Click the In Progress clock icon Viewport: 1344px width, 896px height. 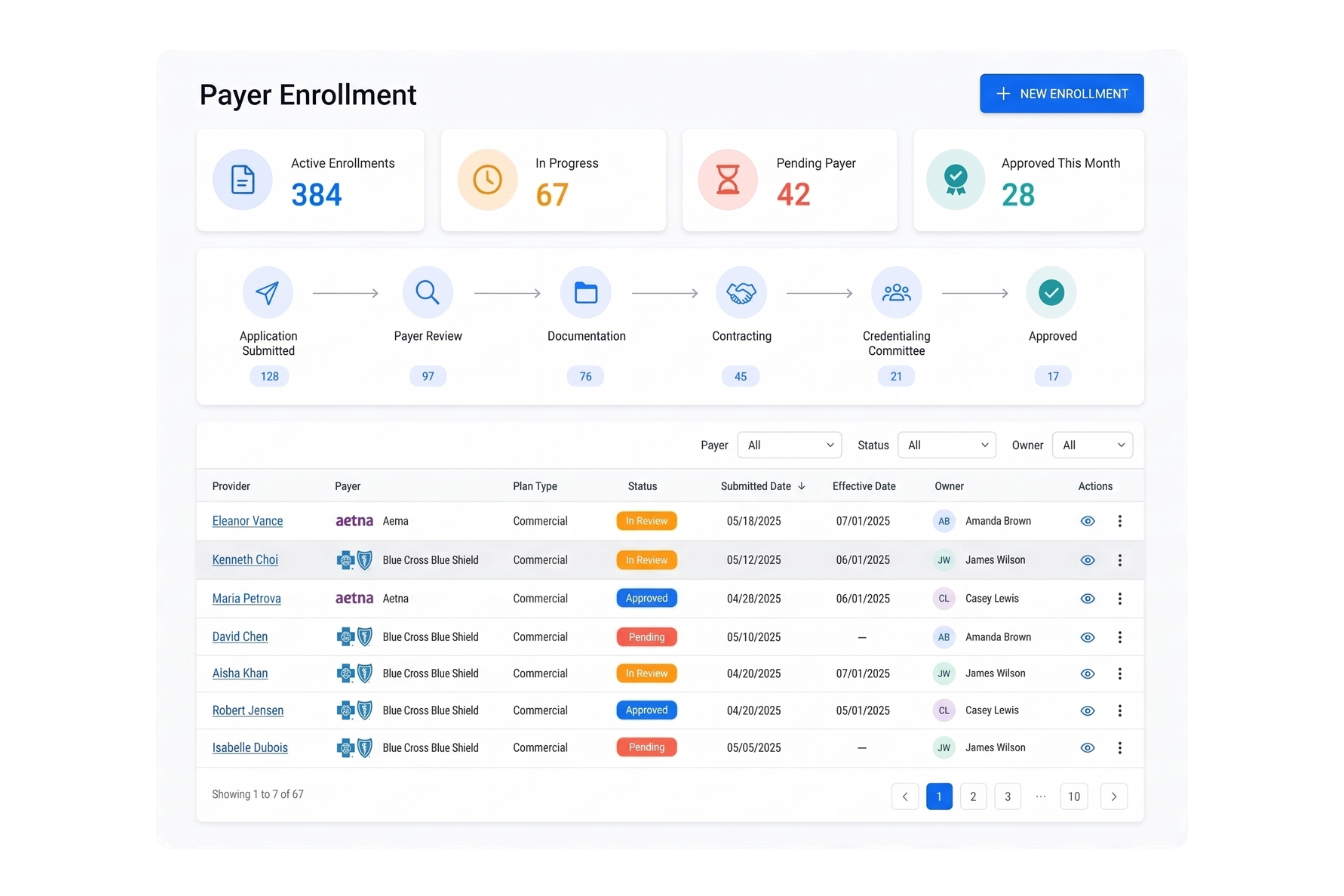coord(488,180)
